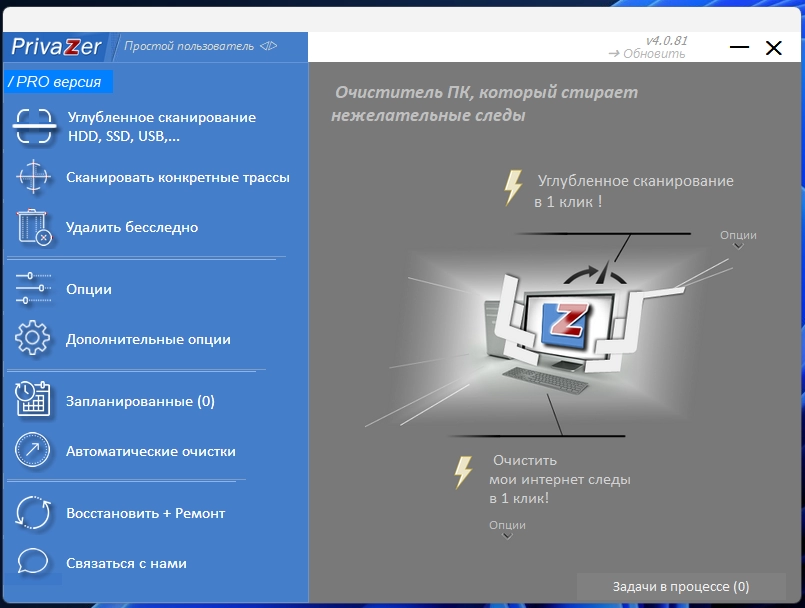Screen dimensions: 805x608
Task: Open Запланированные (0)
Action: (x=140, y=401)
